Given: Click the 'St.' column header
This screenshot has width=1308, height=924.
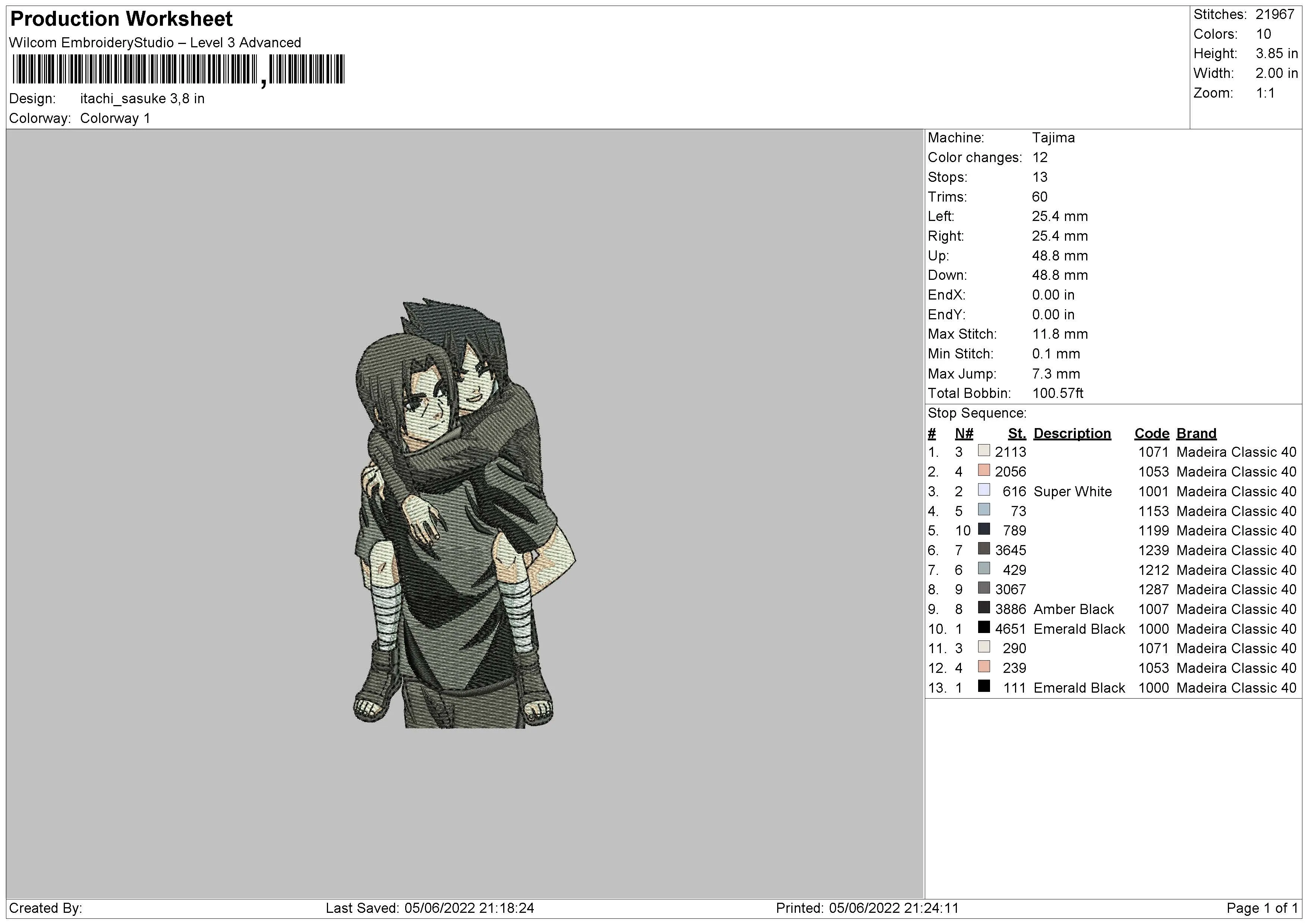Looking at the screenshot, I should 1017,434.
